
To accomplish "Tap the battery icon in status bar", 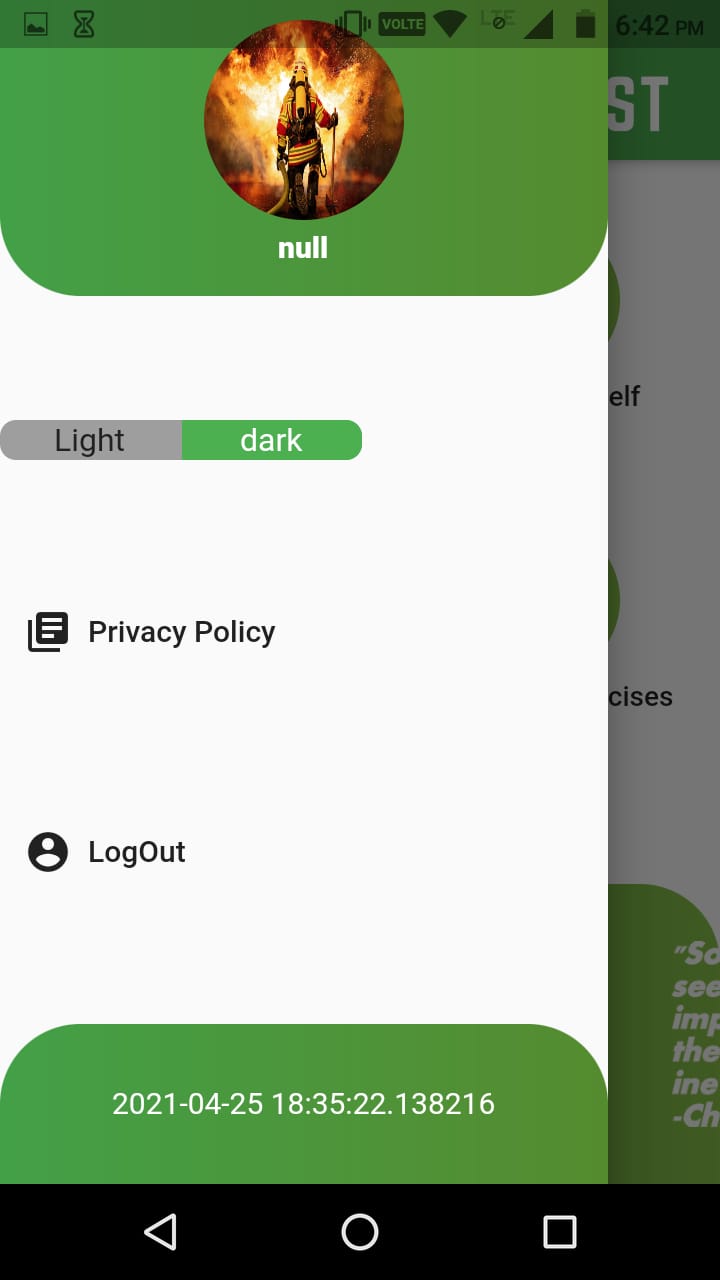I will coord(586,24).
